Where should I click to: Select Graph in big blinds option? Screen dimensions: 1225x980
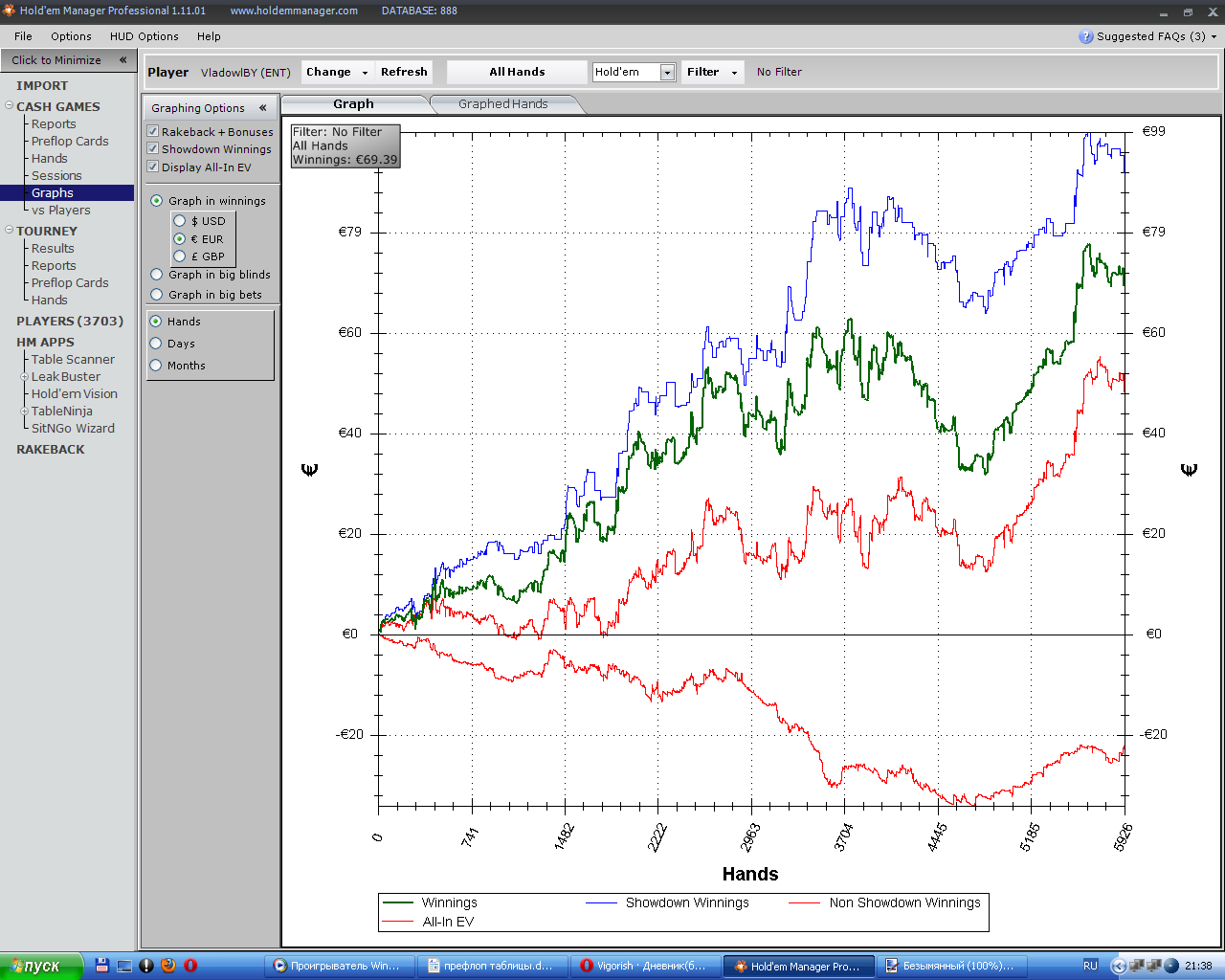[x=157, y=275]
